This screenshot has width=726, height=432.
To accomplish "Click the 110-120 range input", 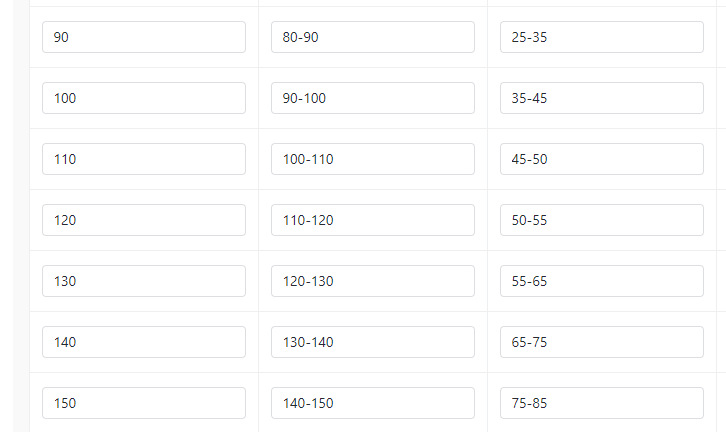I will tap(372, 220).
